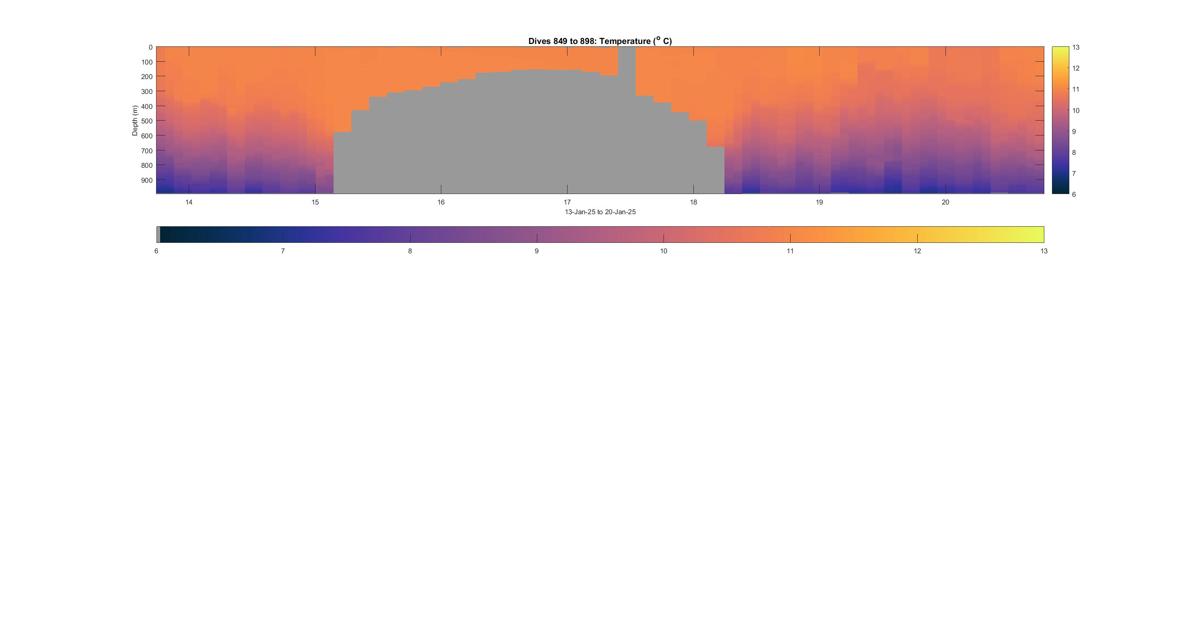The height and width of the screenshot is (622, 1200).
Task: Click tick label 13 on horizontal colorbar
Action: (1044, 251)
